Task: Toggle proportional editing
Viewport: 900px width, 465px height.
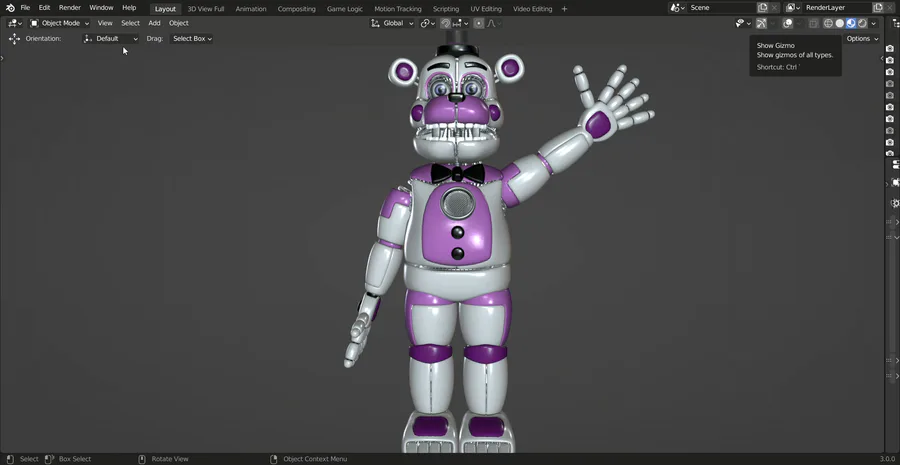Action: (479, 23)
